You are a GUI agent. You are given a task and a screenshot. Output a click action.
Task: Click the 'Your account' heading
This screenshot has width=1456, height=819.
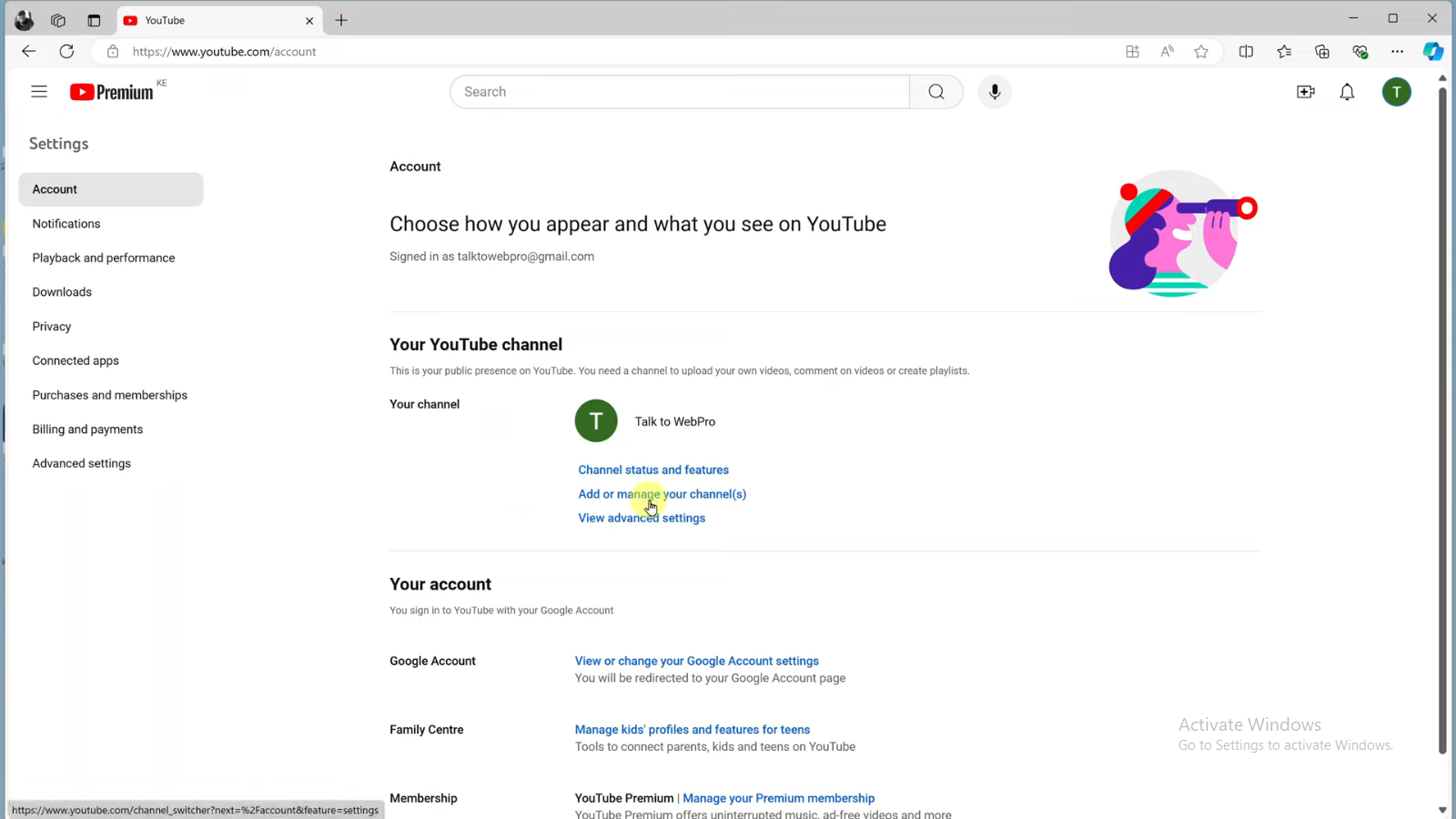(440, 584)
